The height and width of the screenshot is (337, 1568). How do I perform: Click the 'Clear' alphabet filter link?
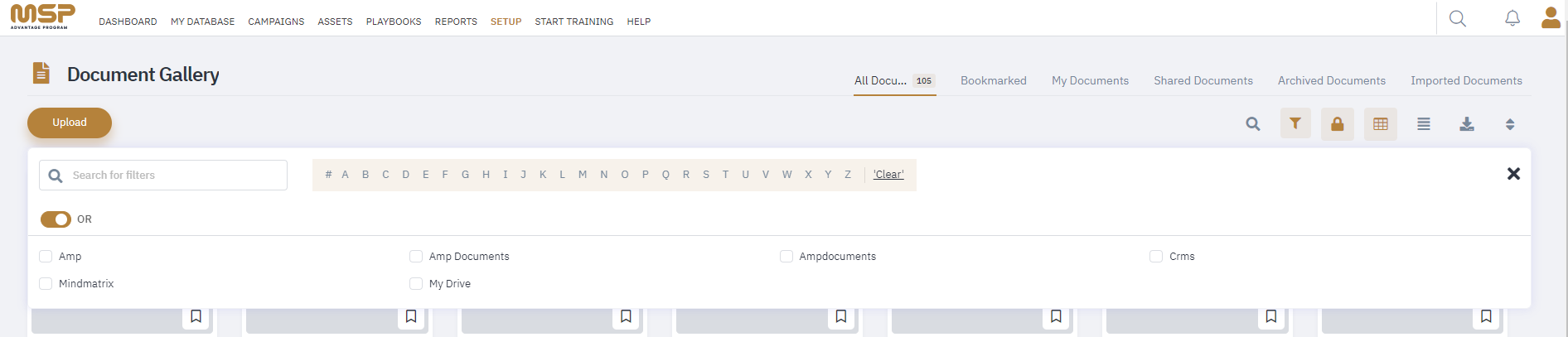(888, 175)
